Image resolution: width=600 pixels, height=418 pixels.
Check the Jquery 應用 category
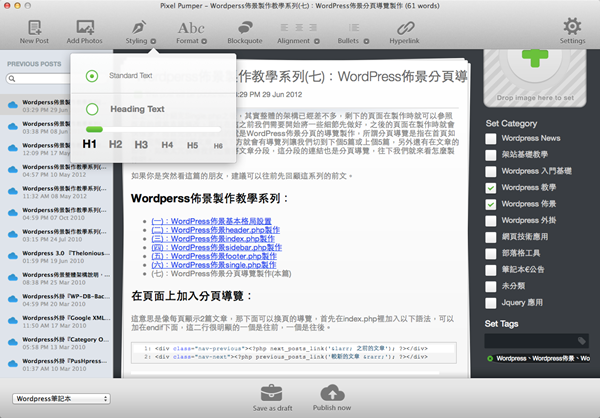(x=491, y=303)
